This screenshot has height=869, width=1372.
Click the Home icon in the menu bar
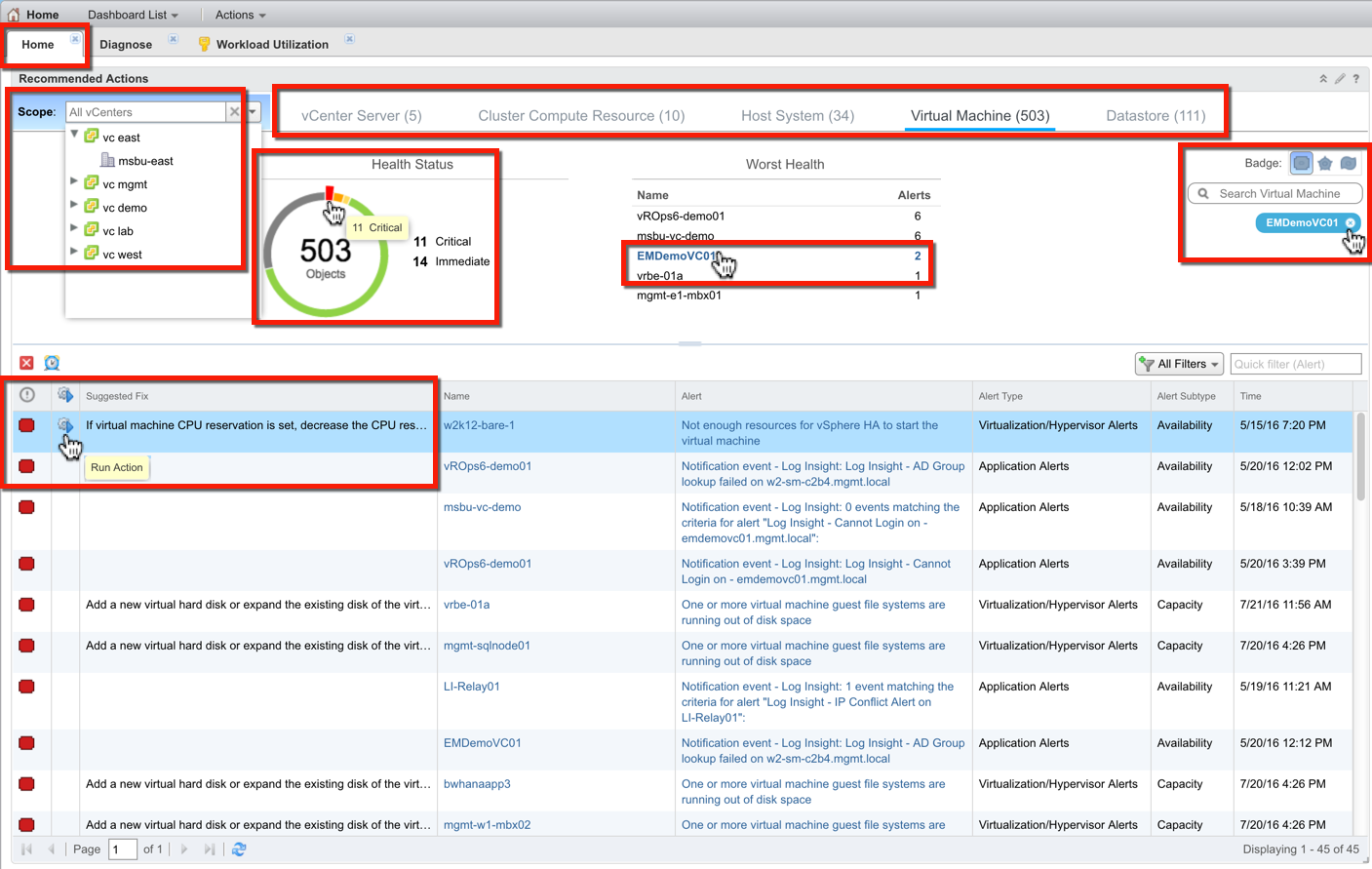coord(14,14)
